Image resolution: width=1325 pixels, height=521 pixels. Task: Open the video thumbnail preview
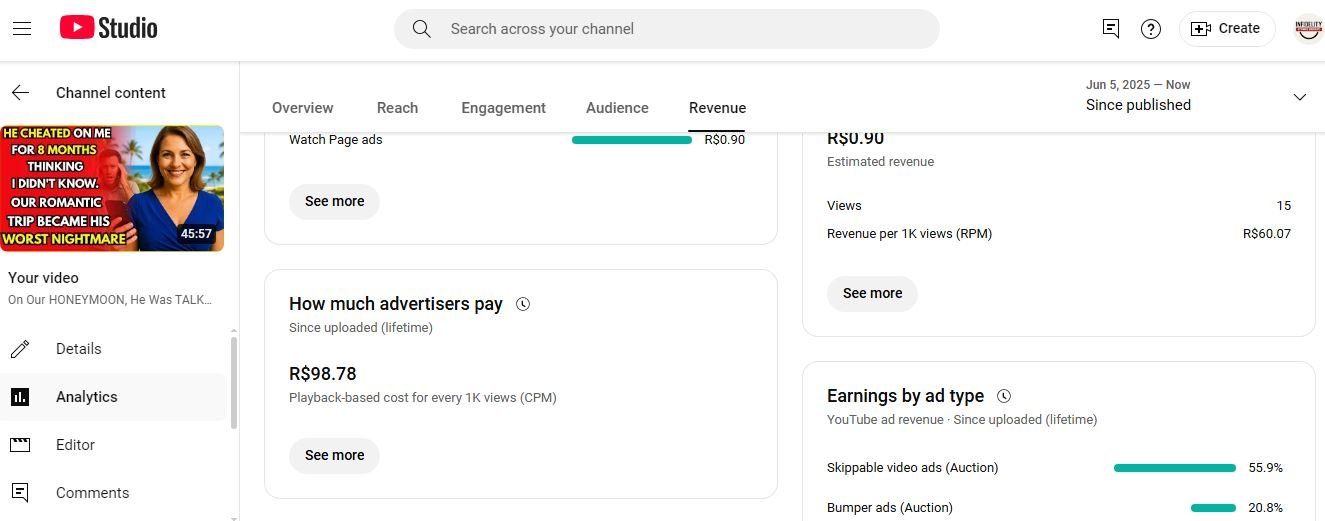[112, 188]
